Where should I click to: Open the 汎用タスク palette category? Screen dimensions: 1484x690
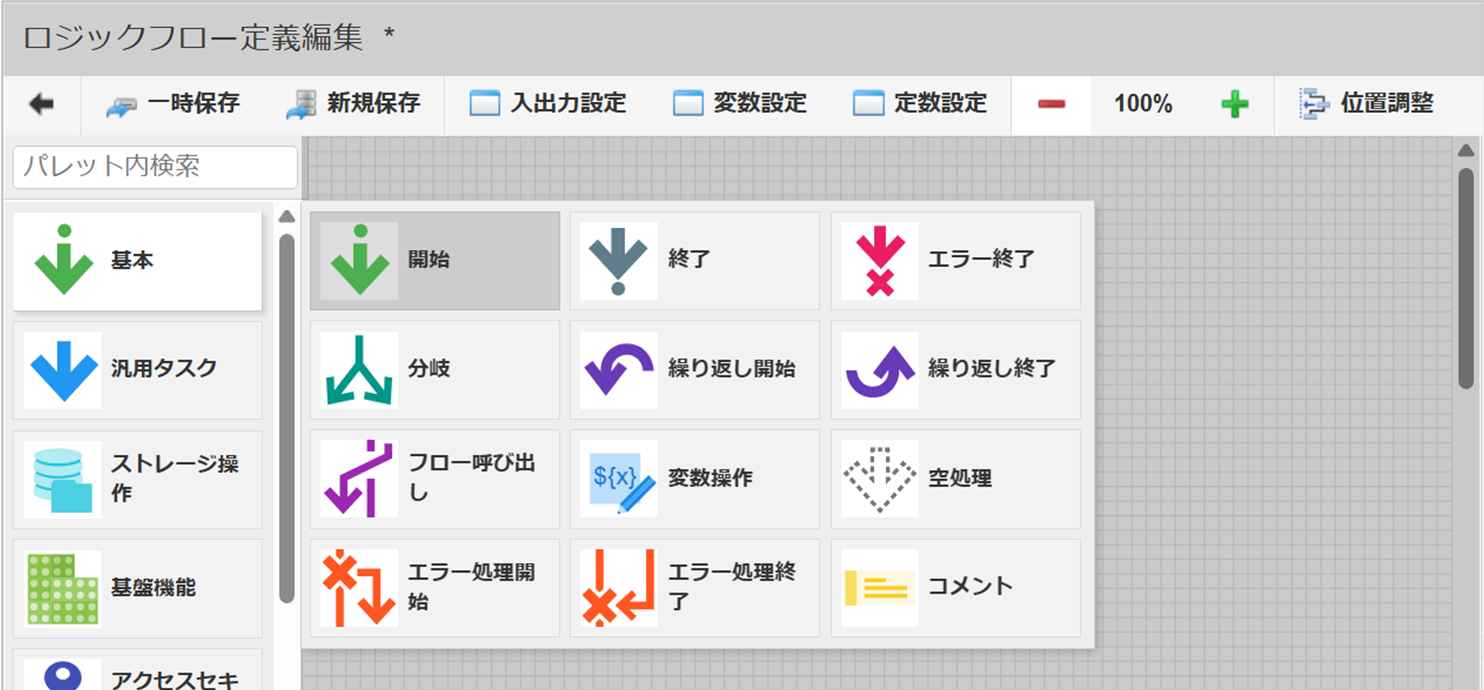click(137, 369)
